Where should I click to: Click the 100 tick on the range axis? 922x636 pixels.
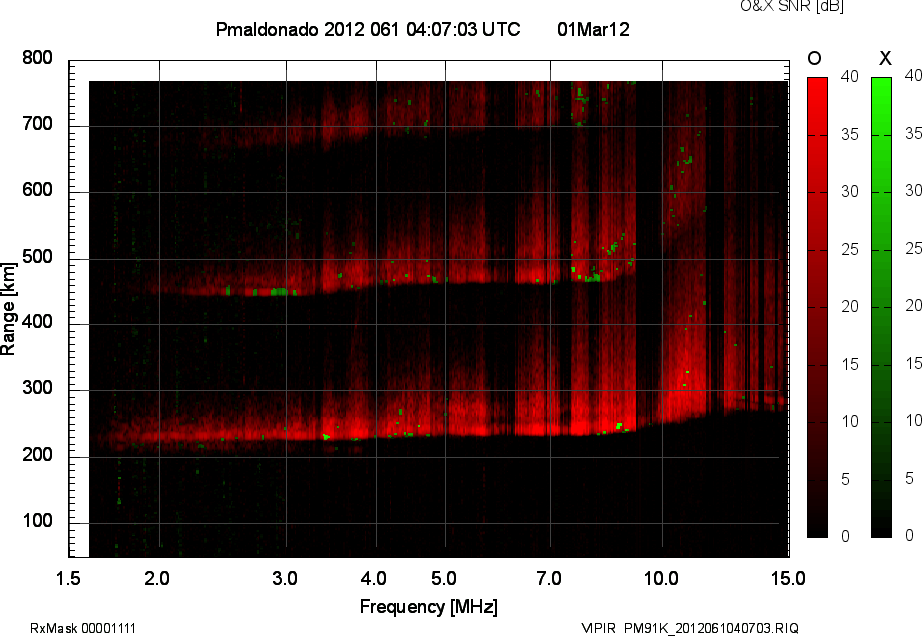click(37, 522)
